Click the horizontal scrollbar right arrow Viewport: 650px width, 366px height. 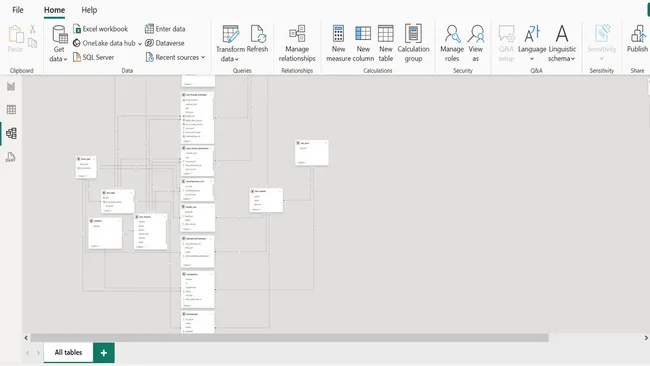(646, 338)
